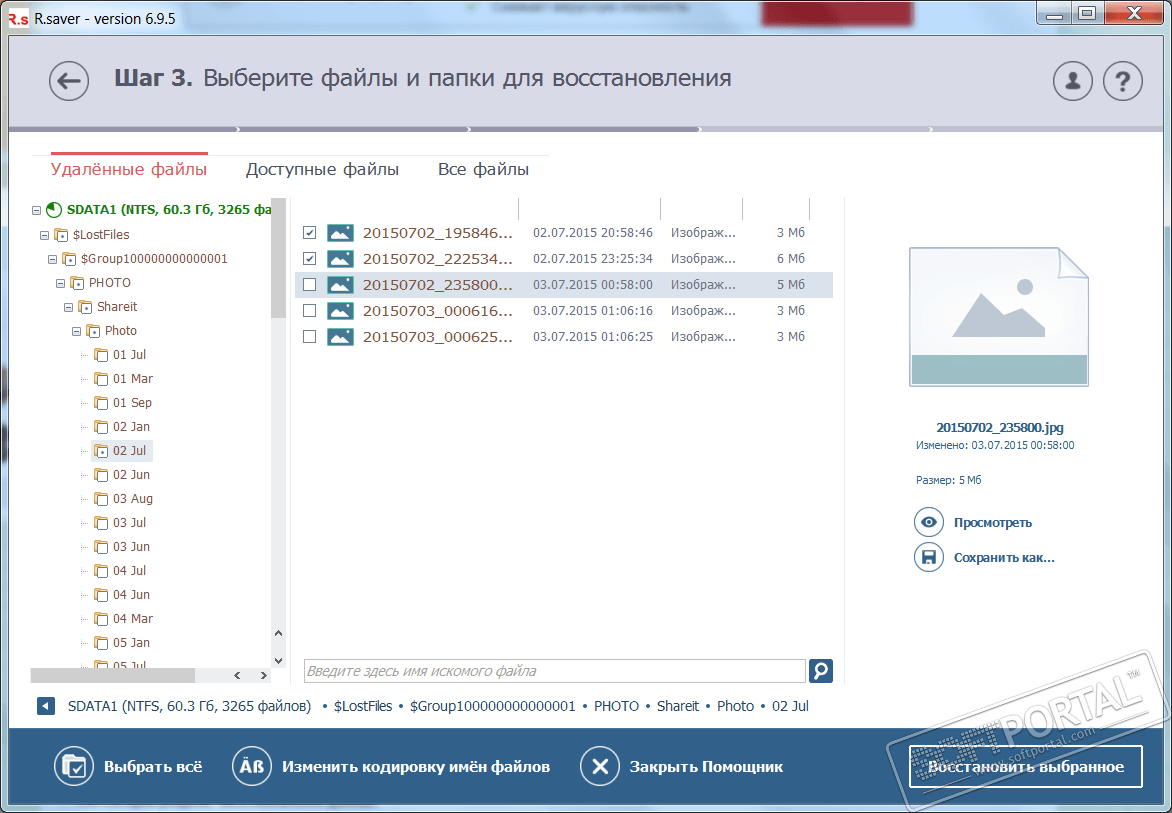
Task: Check the 20150703_000616 file checkbox
Action: [309, 311]
